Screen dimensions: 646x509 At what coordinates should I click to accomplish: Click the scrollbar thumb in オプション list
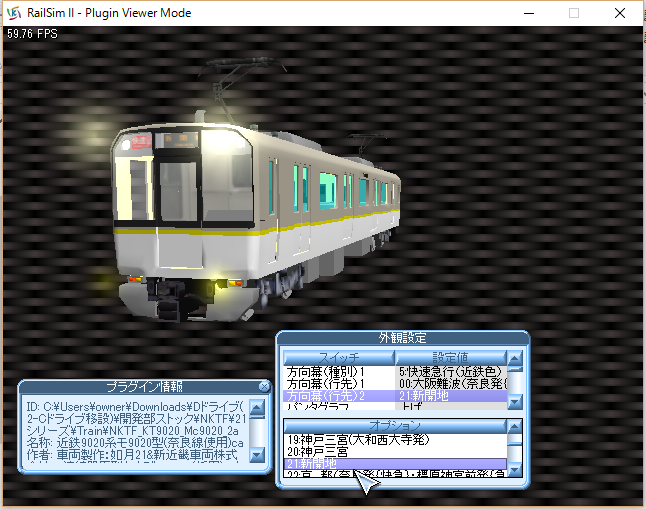[x=515, y=444]
